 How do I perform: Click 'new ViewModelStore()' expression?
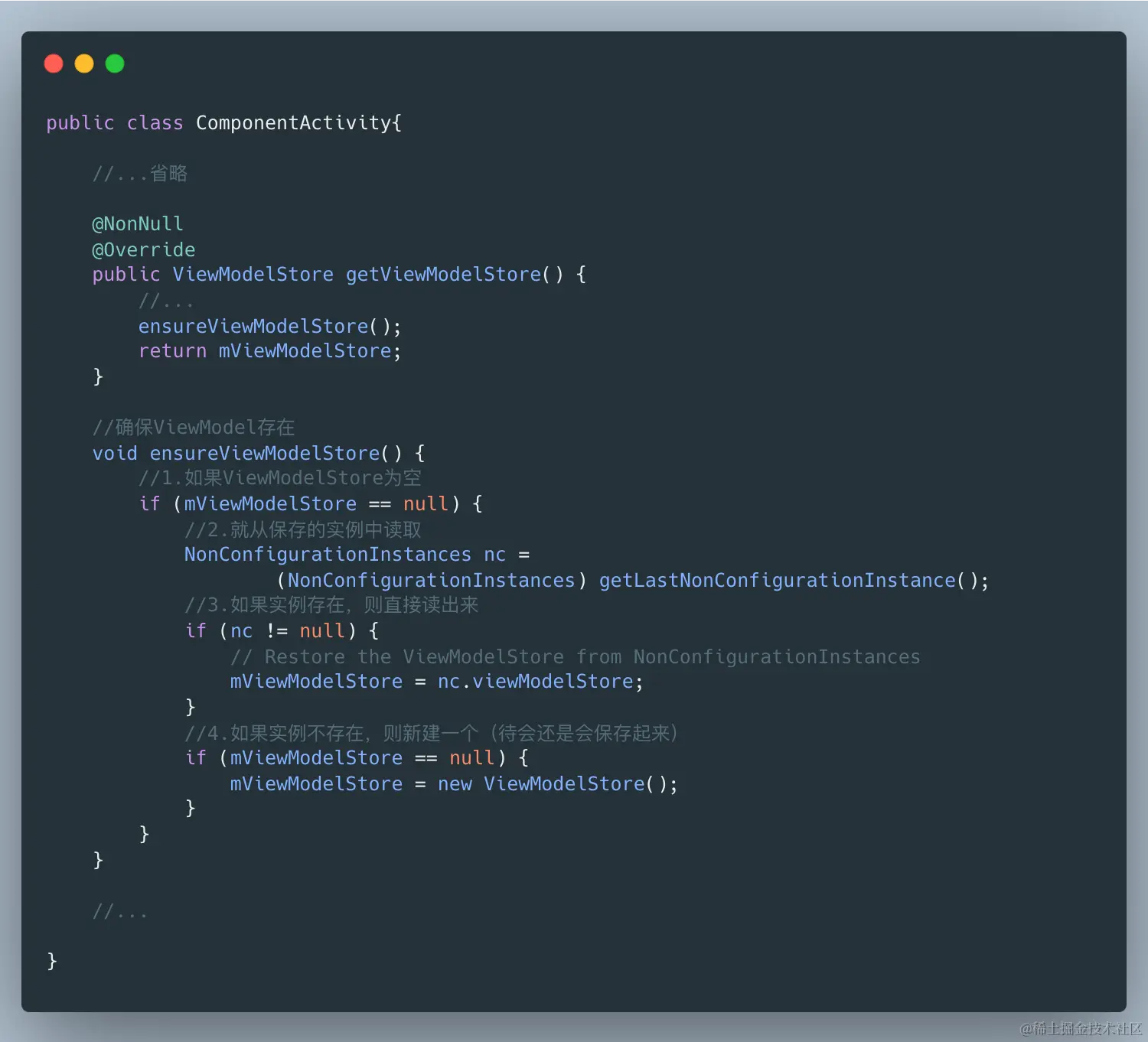553,784
